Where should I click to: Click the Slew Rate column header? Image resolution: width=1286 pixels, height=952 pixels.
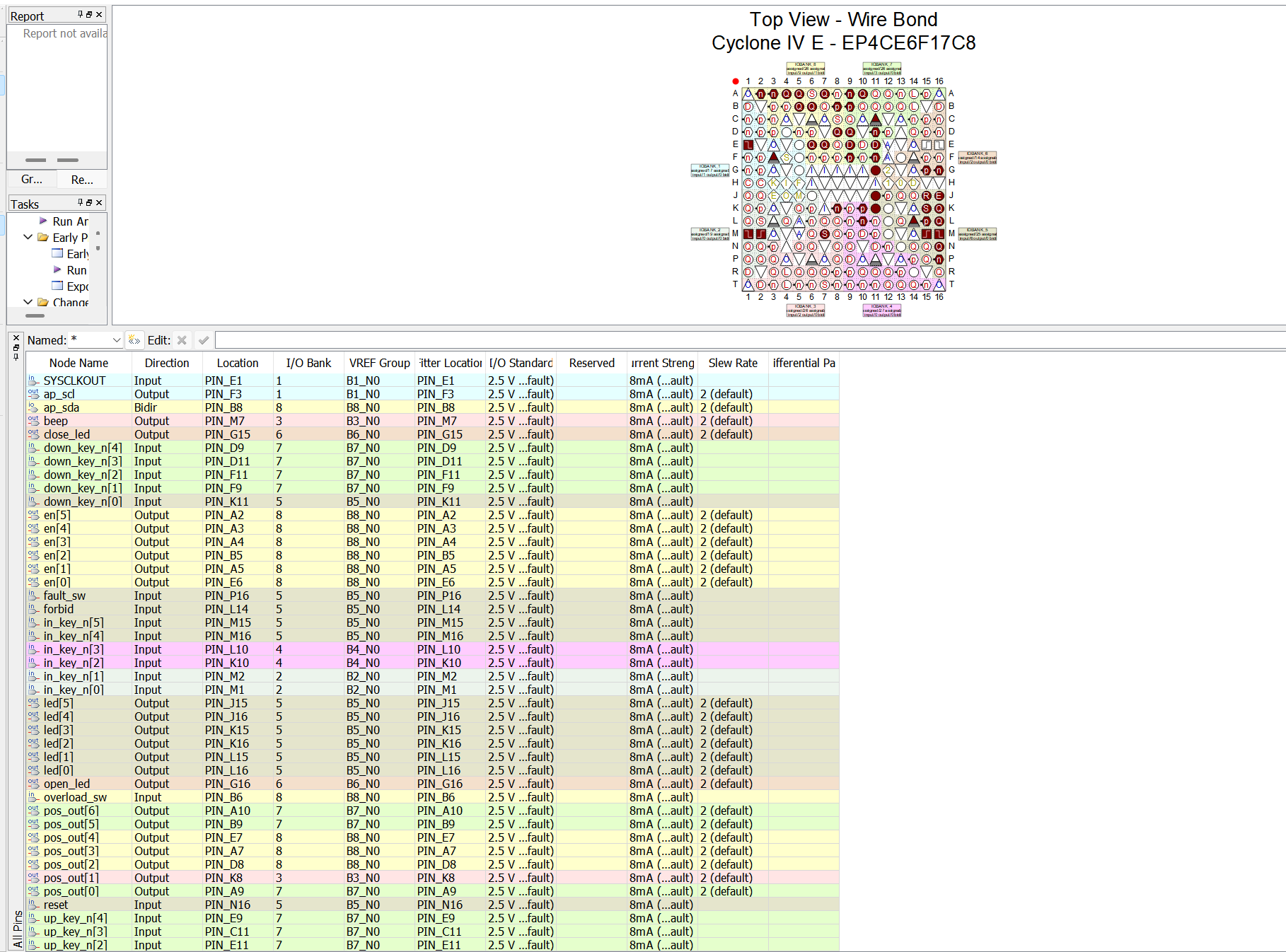pyautogui.click(x=733, y=363)
